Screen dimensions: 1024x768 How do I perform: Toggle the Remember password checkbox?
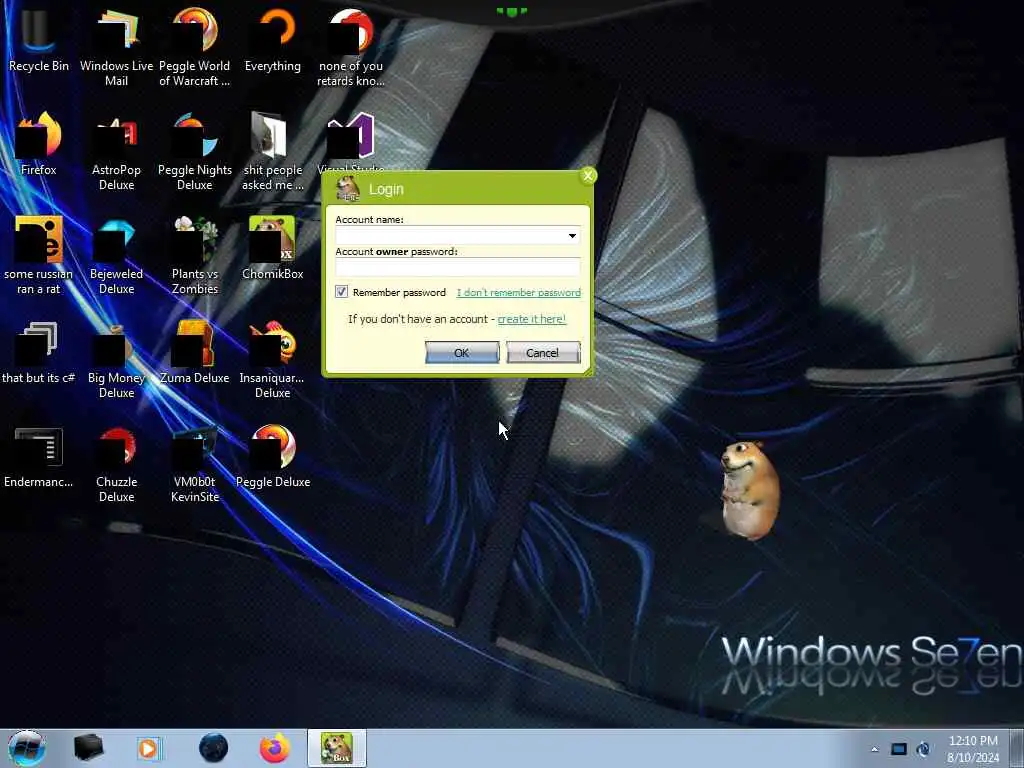(x=342, y=292)
